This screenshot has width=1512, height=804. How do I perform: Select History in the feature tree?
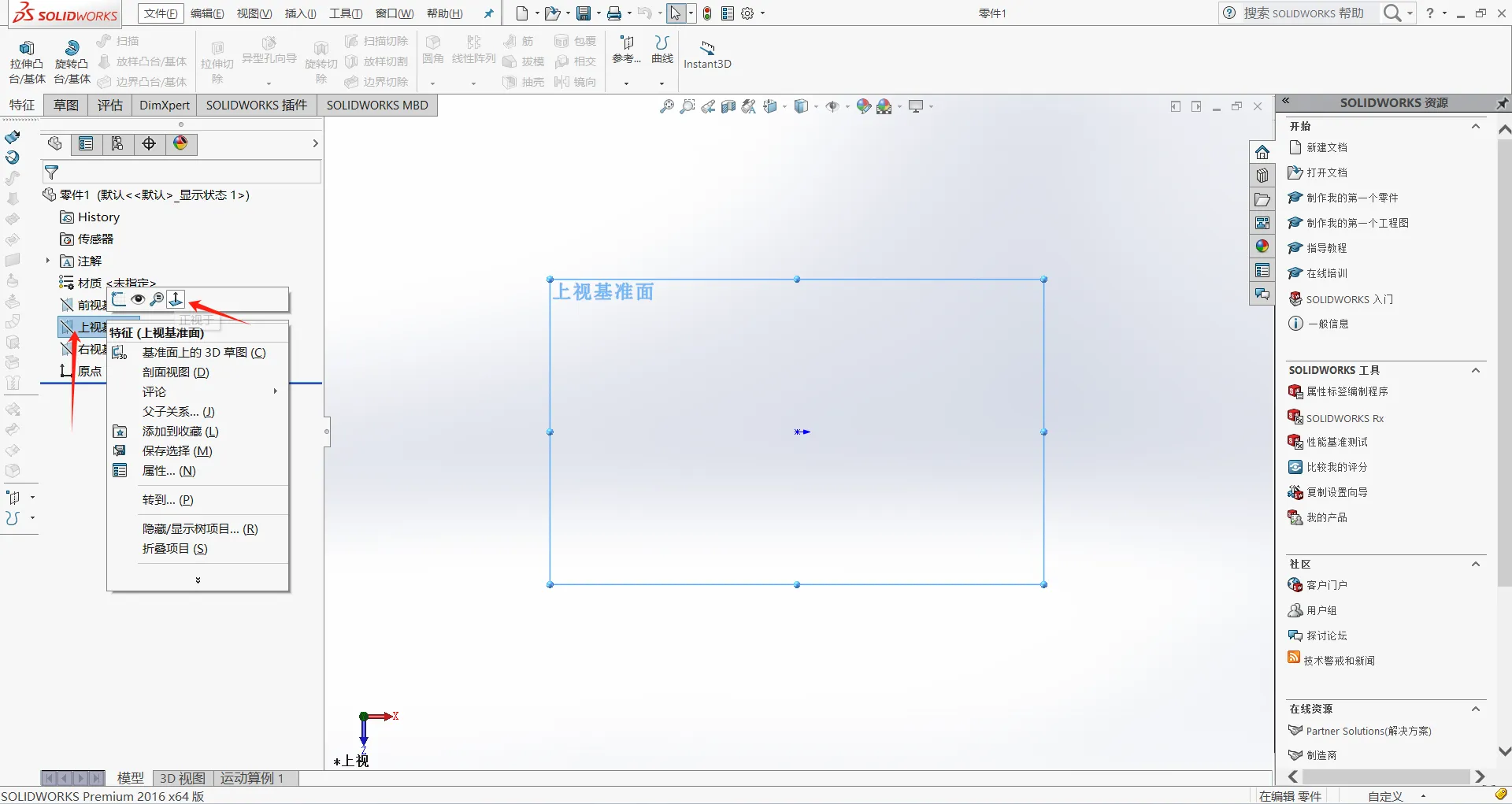(x=98, y=217)
